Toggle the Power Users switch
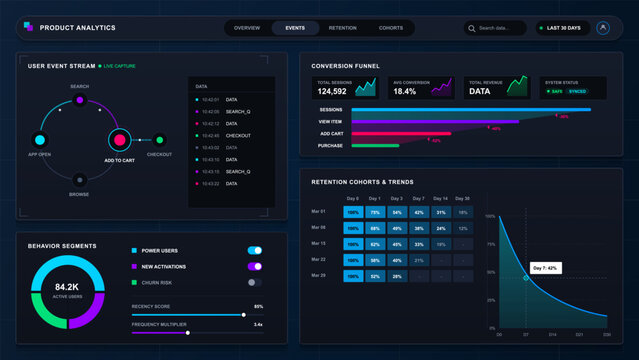Screen dimensions: 639x360 pos(255,250)
